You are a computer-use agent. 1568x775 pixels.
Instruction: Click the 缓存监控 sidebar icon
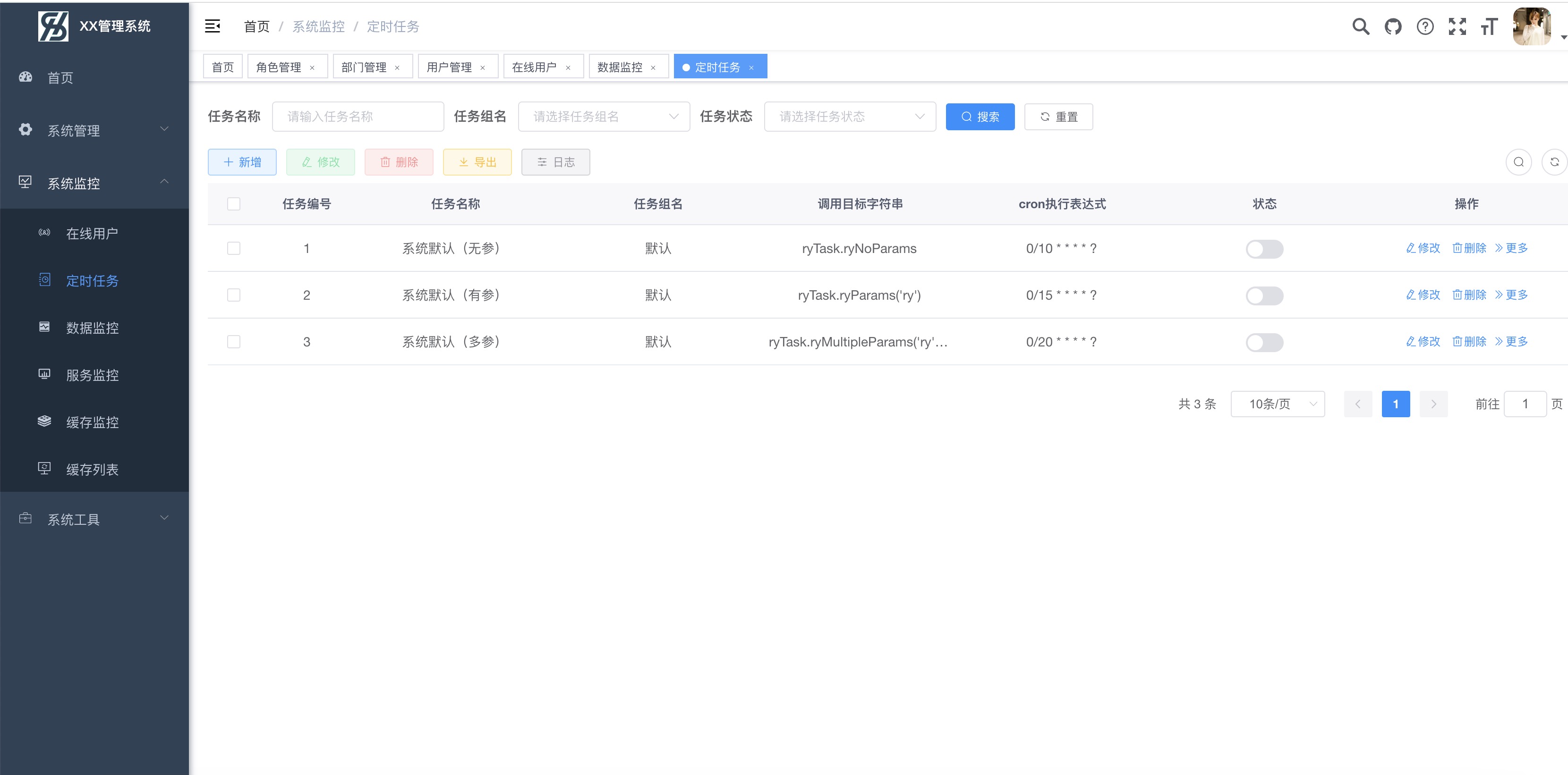tap(44, 421)
